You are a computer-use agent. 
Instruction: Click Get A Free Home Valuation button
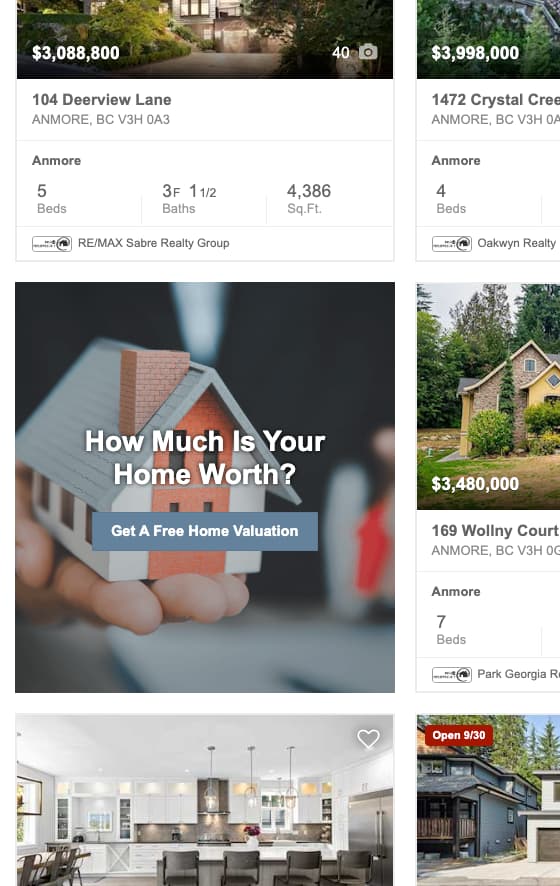[x=205, y=531]
